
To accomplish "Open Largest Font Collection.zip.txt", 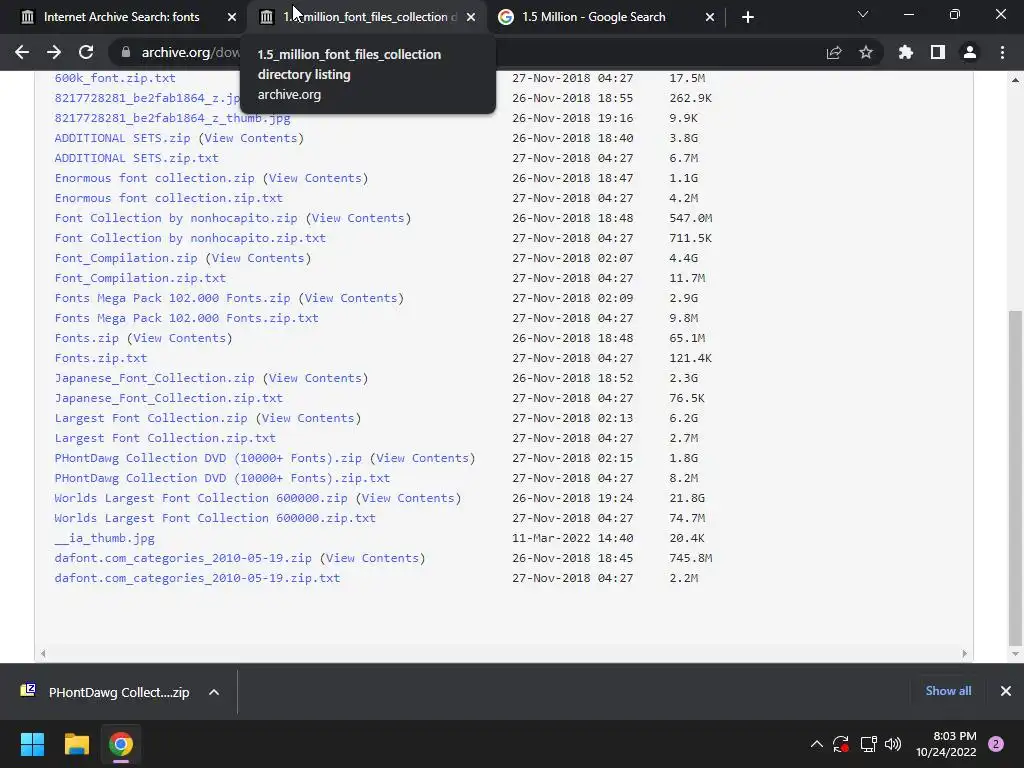I will pyautogui.click(x=165, y=438).
